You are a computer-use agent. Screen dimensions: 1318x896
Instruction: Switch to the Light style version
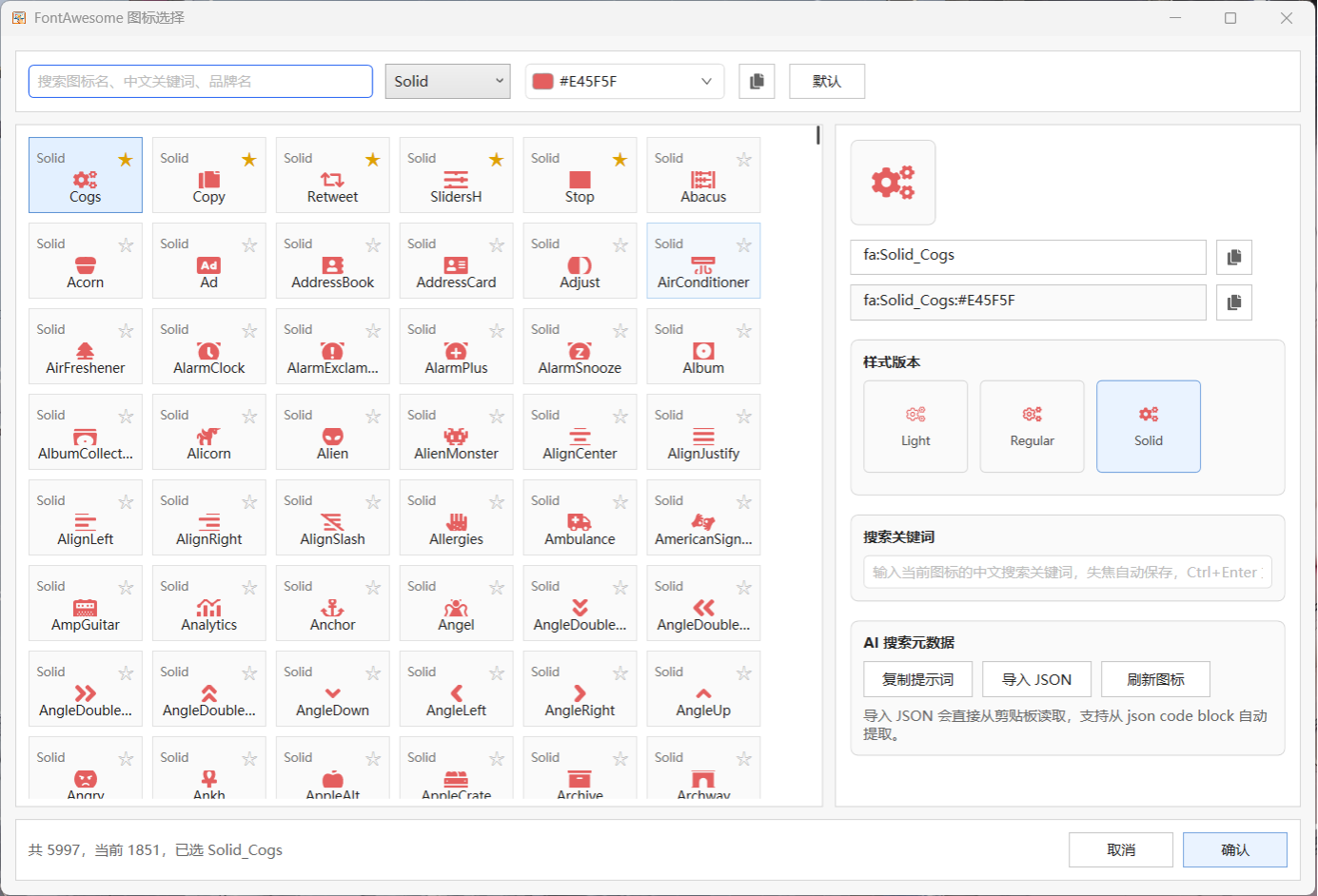click(x=915, y=426)
